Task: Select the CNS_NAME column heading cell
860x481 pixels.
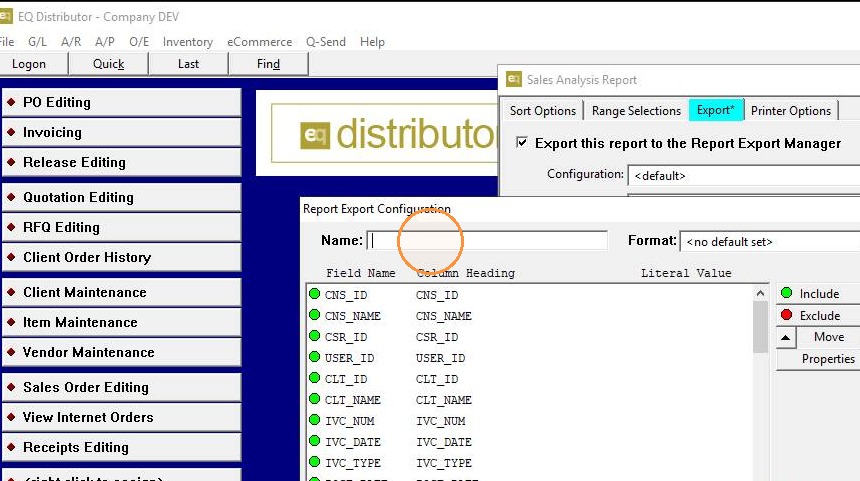Action: pos(444,316)
